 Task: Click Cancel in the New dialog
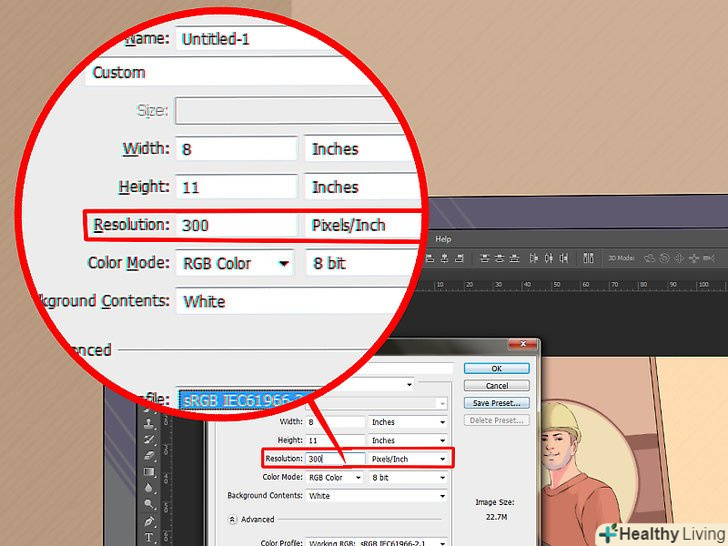tap(496, 385)
